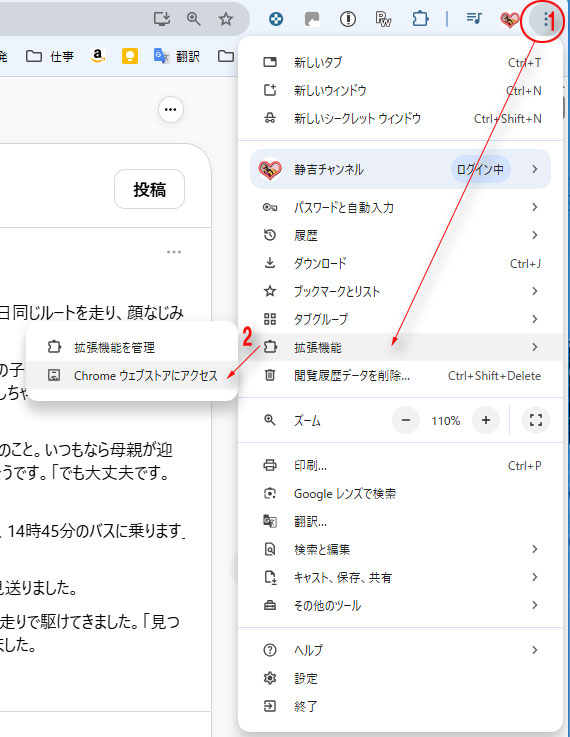Select 新しいウィンドウ menu item
The height and width of the screenshot is (737, 570).
[400, 90]
